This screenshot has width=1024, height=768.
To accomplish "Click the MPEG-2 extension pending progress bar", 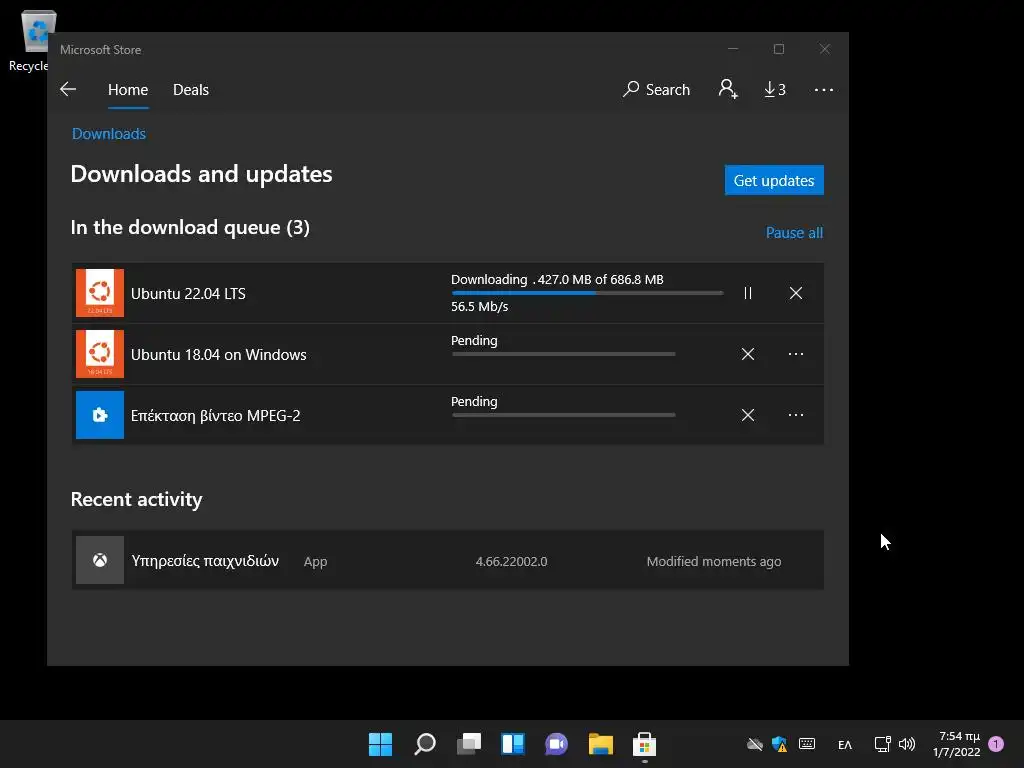I will tap(564, 415).
